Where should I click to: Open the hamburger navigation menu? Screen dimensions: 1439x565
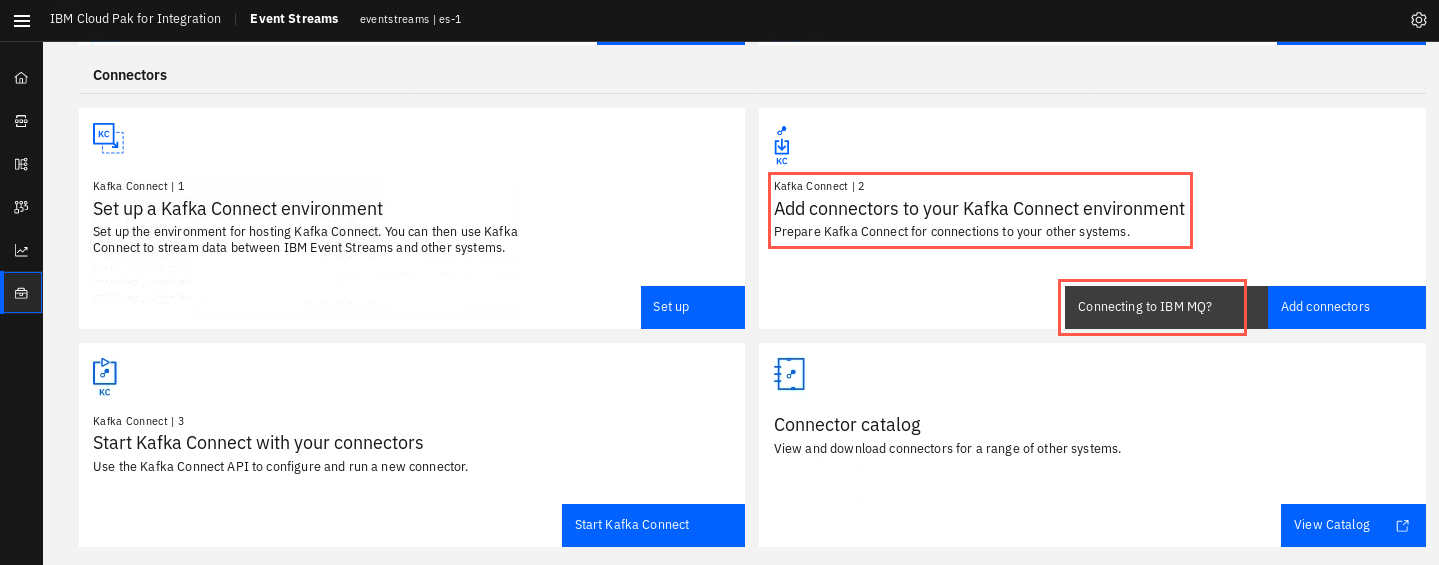coord(21,20)
